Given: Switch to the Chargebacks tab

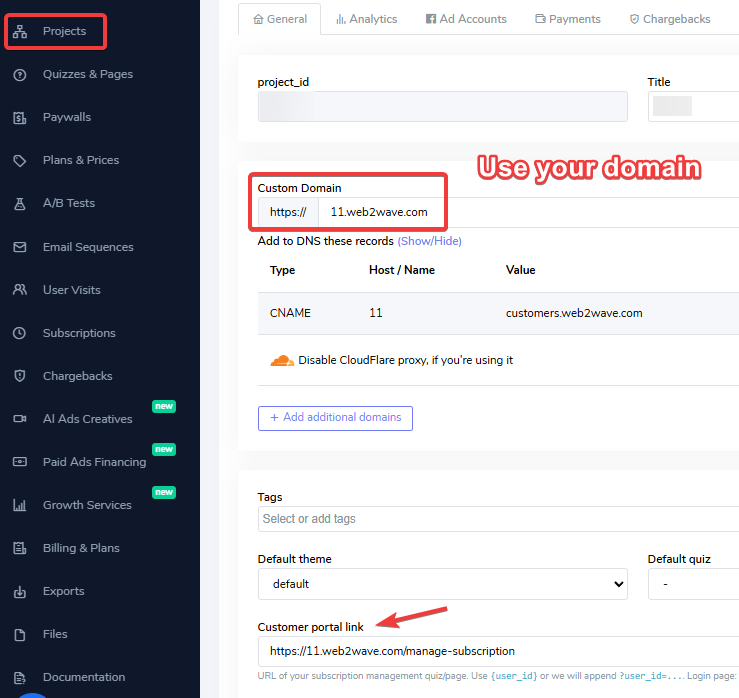Looking at the screenshot, I should pyautogui.click(x=670, y=19).
